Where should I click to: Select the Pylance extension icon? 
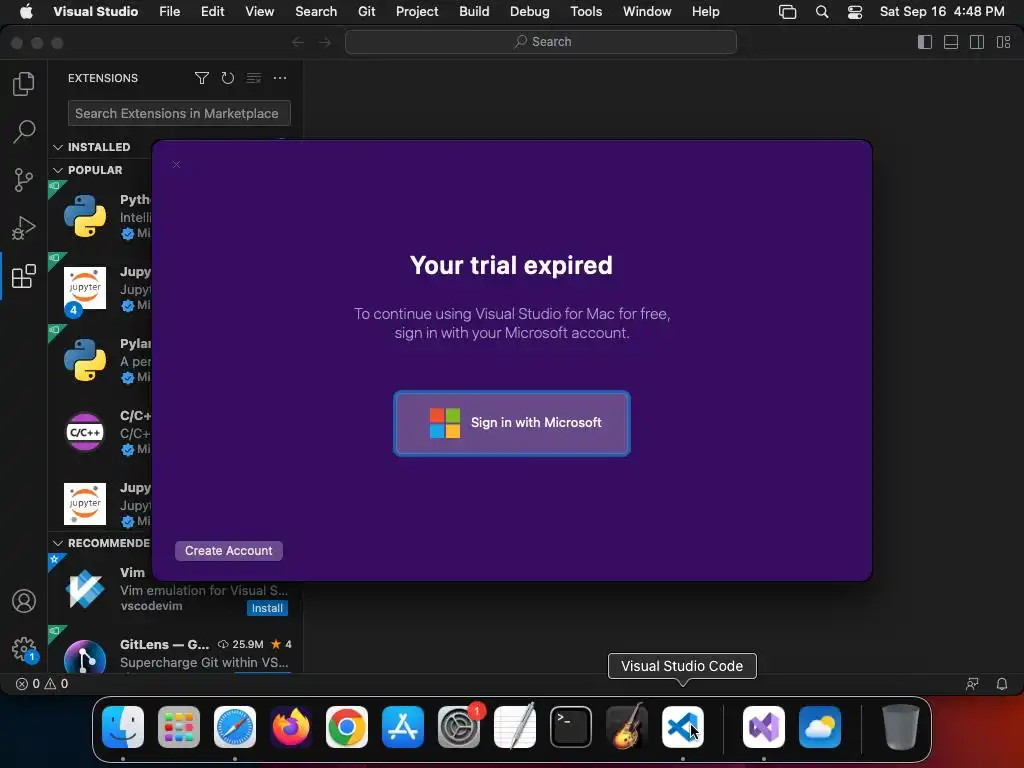85,360
